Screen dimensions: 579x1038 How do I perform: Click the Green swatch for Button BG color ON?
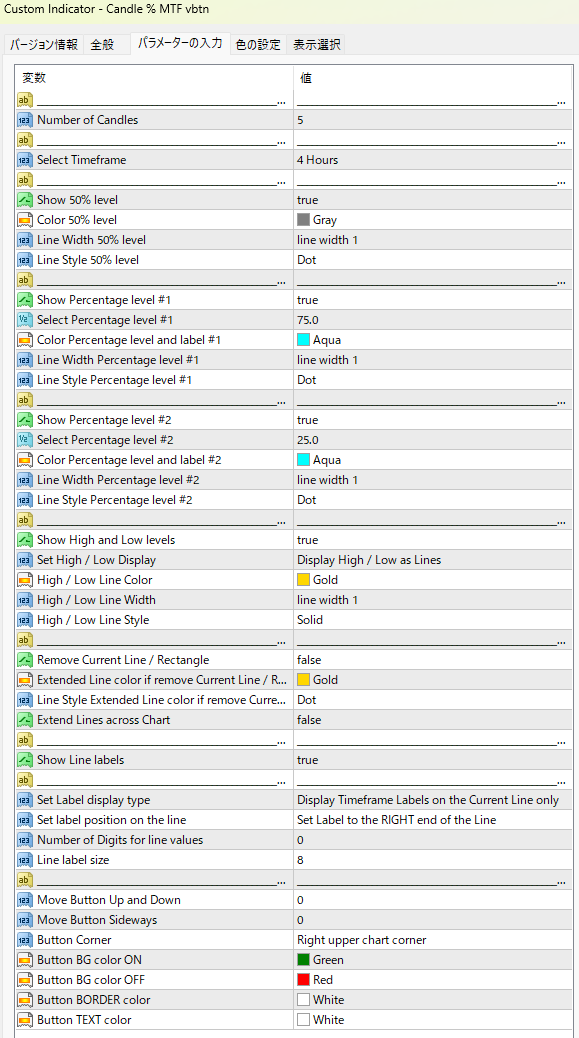[x=303, y=960]
